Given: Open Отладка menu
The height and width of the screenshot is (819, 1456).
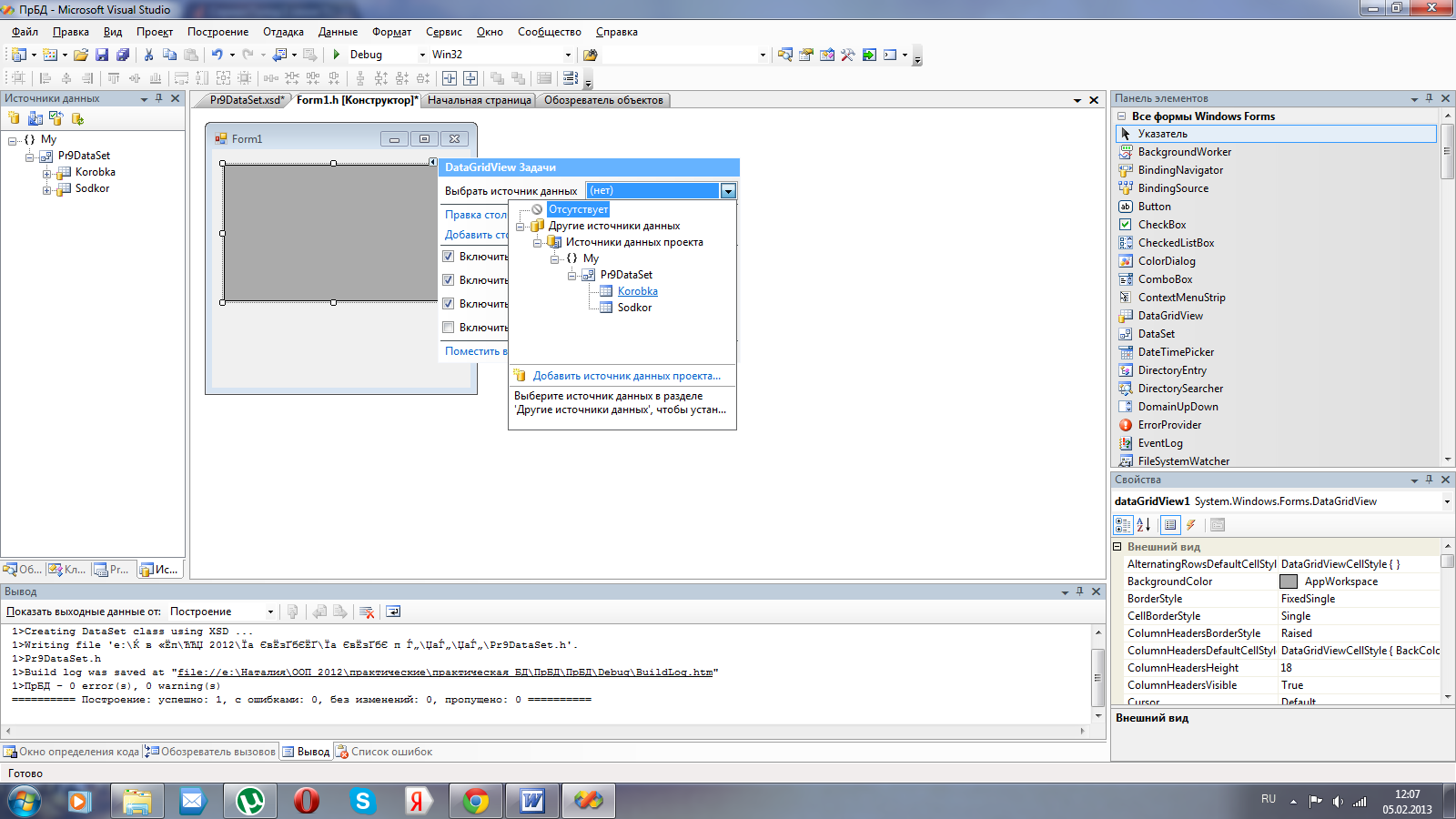Looking at the screenshot, I should (284, 32).
